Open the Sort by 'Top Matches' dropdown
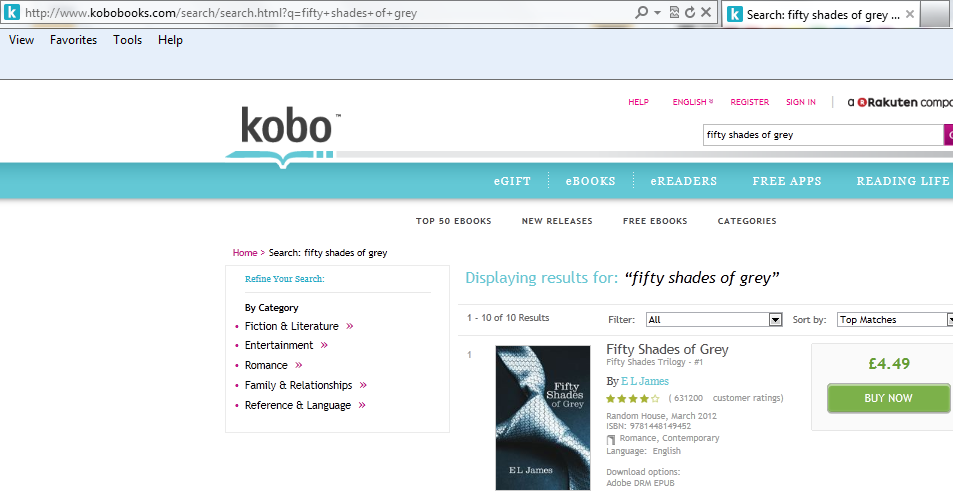The height and width of the screenshot is (493, 953). 895,320
